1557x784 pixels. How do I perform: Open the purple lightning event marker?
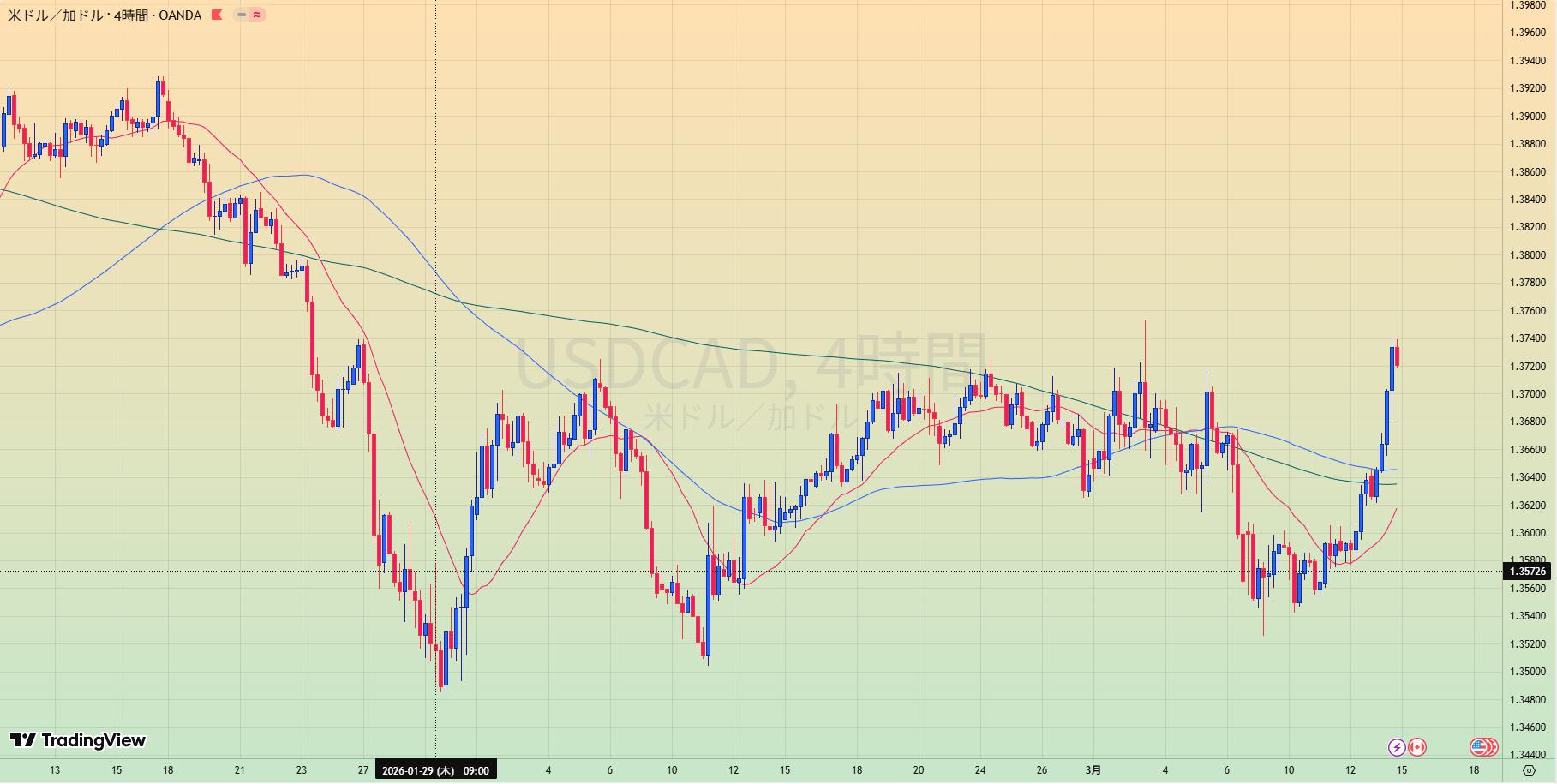(x=1397, y=747)
